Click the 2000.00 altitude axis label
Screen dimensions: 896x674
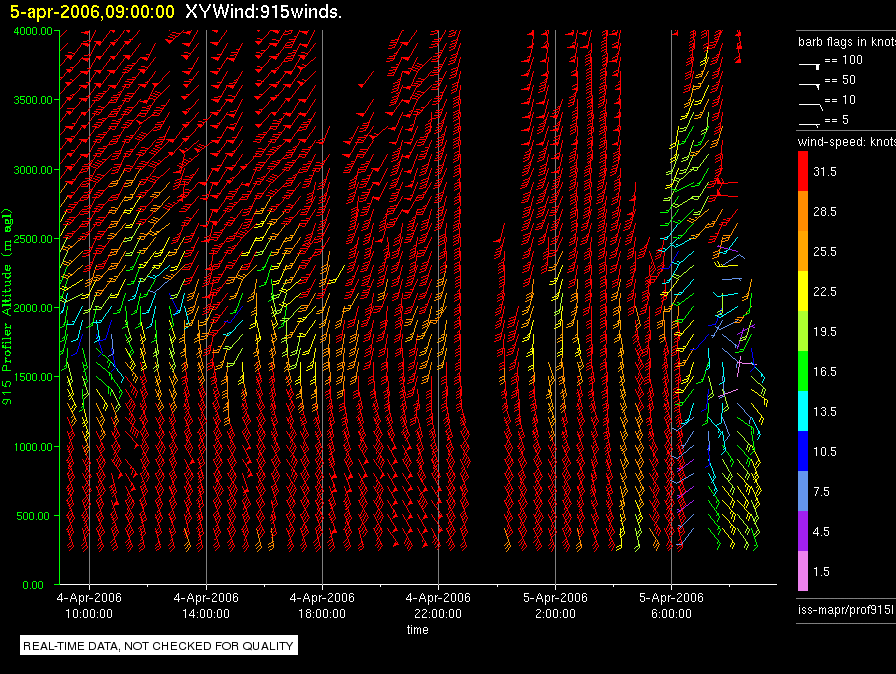[33, 308]
